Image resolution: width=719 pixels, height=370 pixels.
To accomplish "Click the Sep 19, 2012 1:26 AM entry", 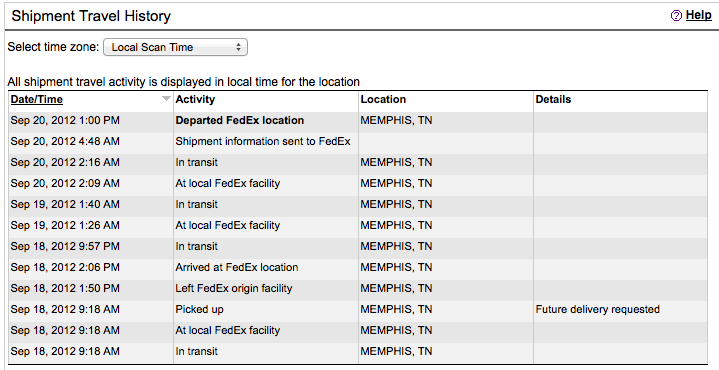I will tap(65, 226).
